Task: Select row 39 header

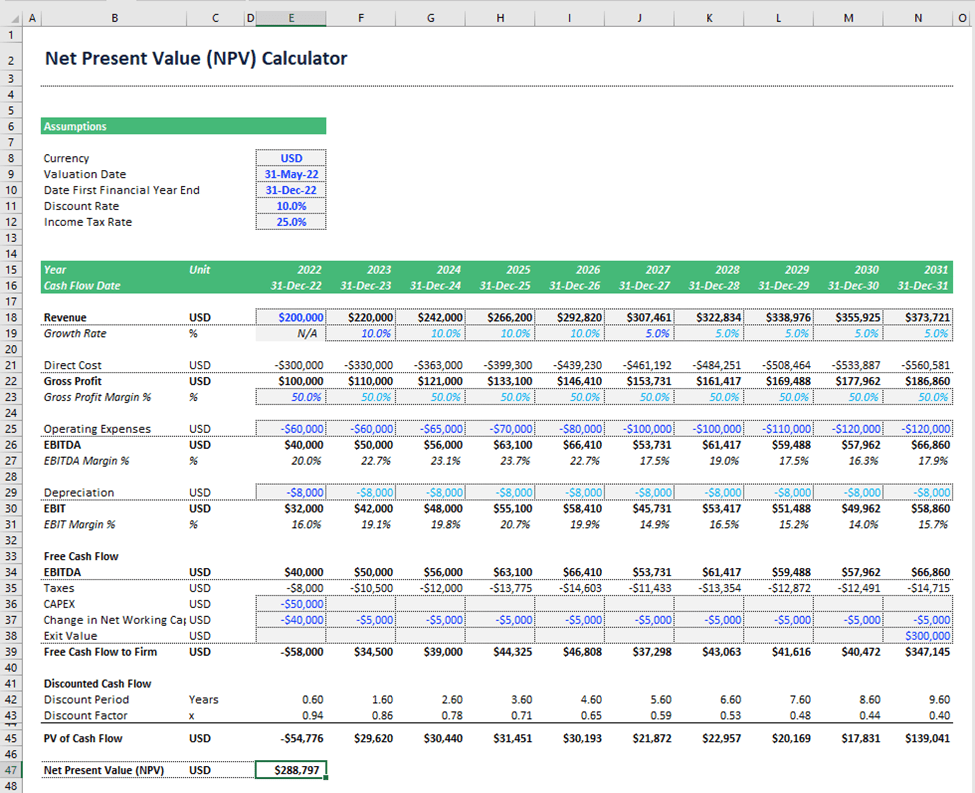Action: click(x=11, y=652)
